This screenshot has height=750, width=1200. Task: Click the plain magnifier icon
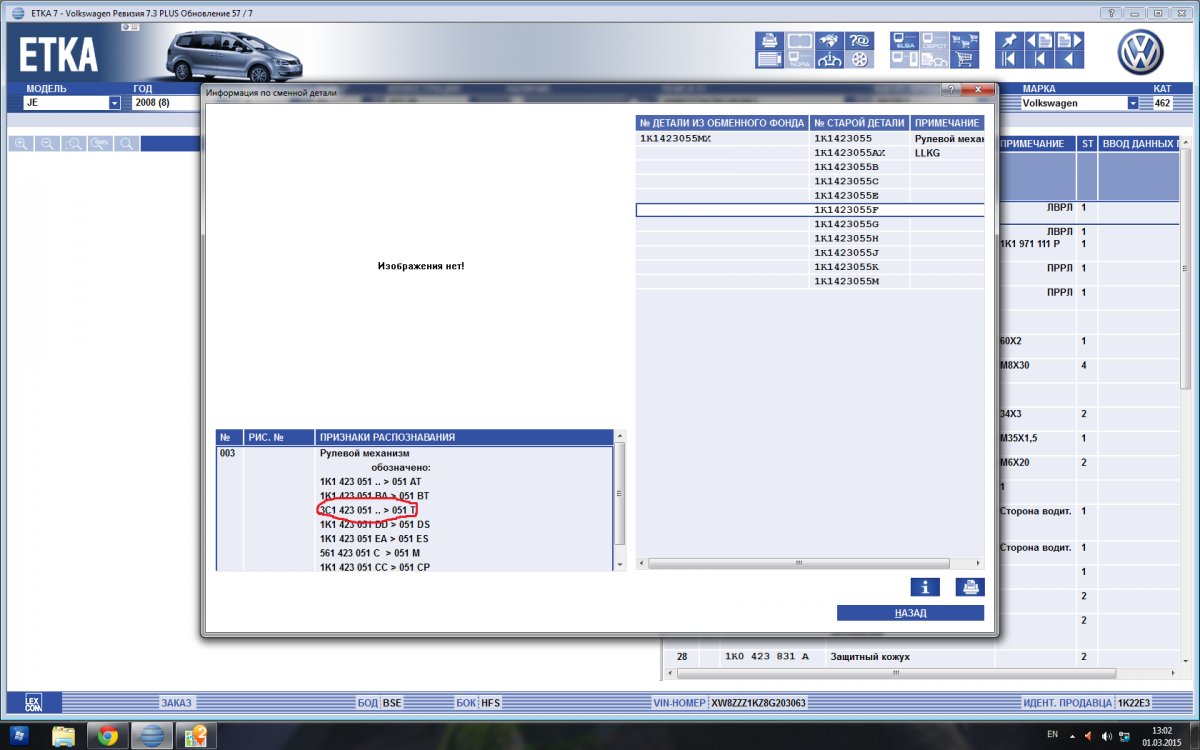click(x=125, y=144)
